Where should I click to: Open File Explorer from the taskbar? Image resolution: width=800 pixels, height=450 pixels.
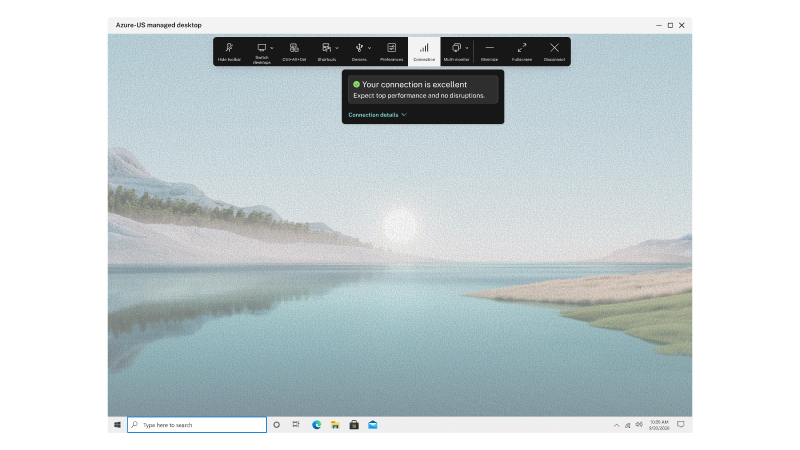tap(335, 425)
